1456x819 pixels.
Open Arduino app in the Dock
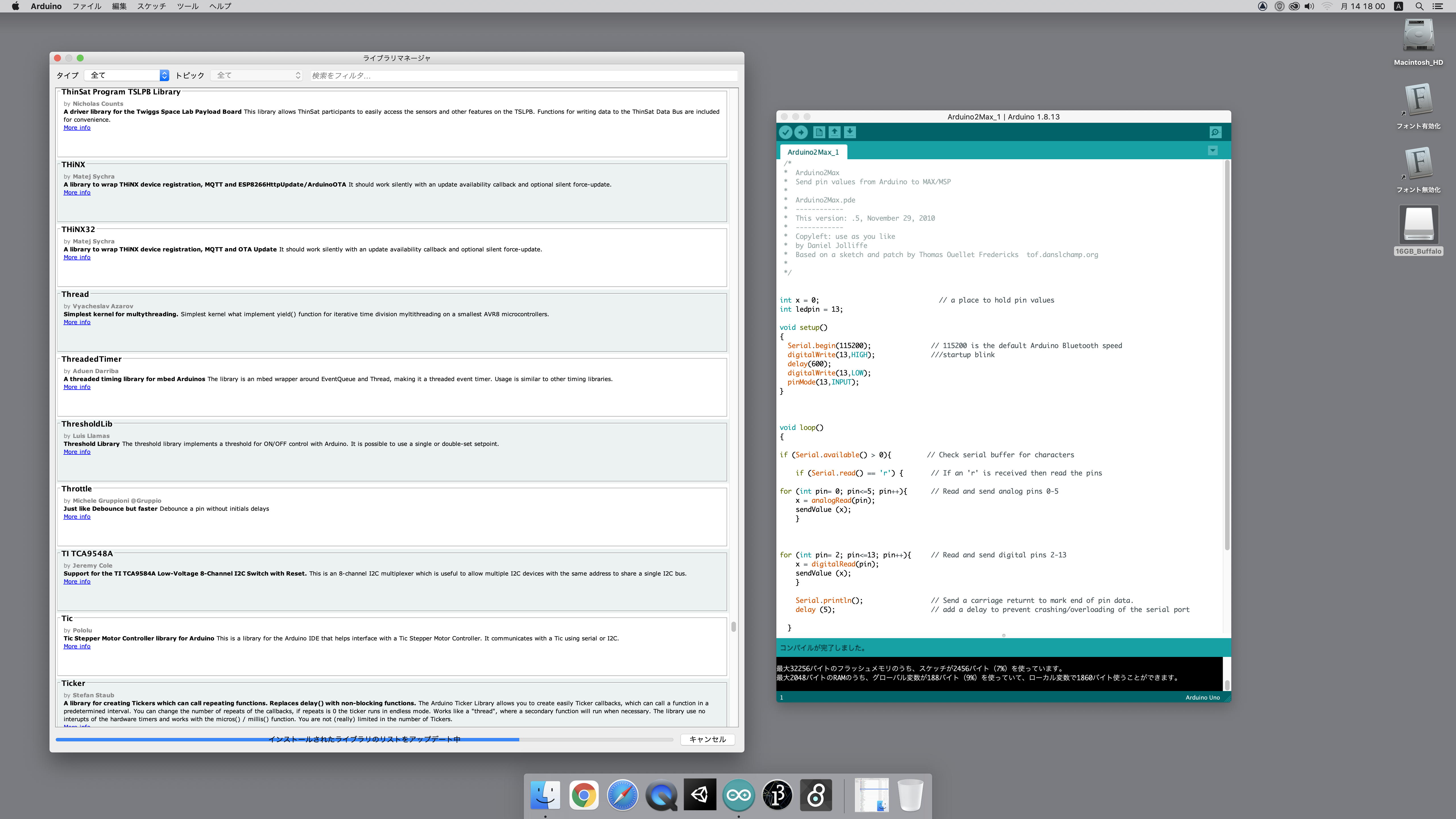(x=738, y=795)
